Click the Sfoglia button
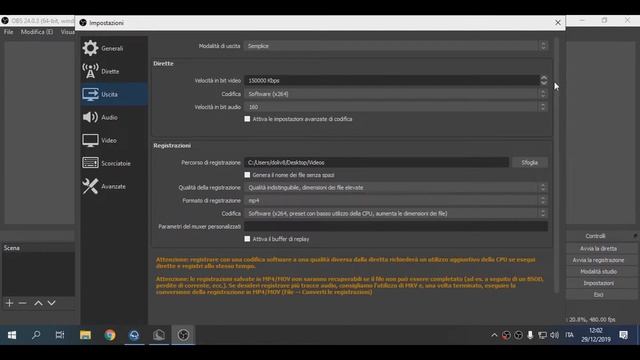640x360 pixels. click(529, 162)
